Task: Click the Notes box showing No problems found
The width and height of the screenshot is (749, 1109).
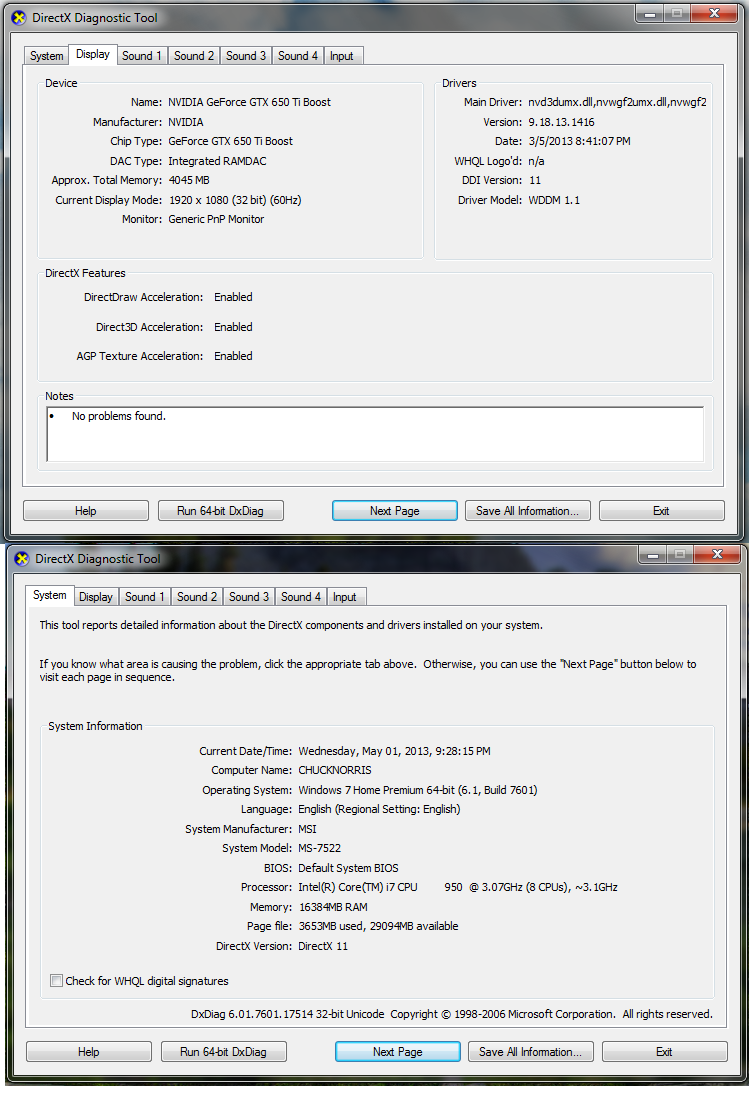Action: [376, 434]
